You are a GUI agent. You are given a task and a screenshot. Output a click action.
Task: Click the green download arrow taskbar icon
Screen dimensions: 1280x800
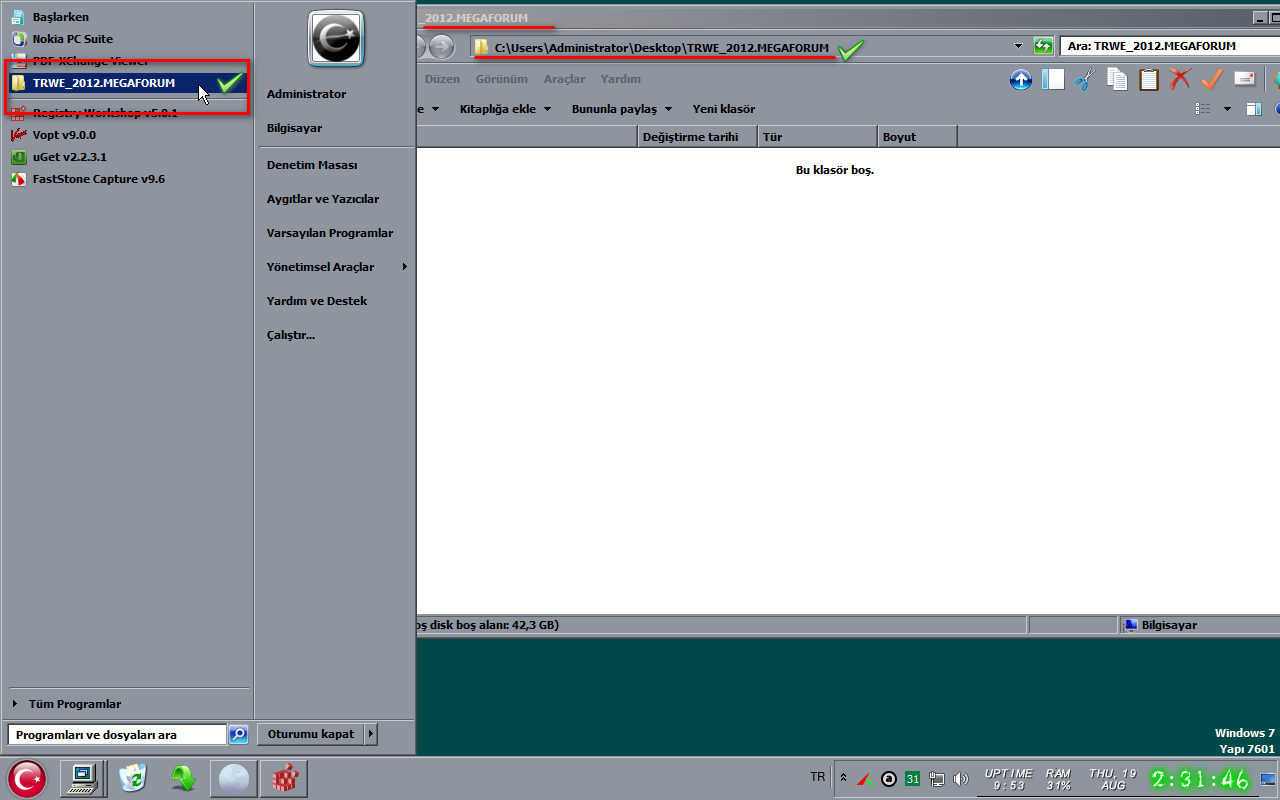click(x=183, y=778)
